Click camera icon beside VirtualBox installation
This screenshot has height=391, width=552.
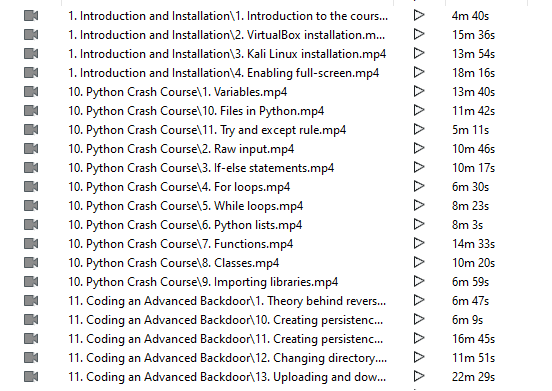pos(31,35)
